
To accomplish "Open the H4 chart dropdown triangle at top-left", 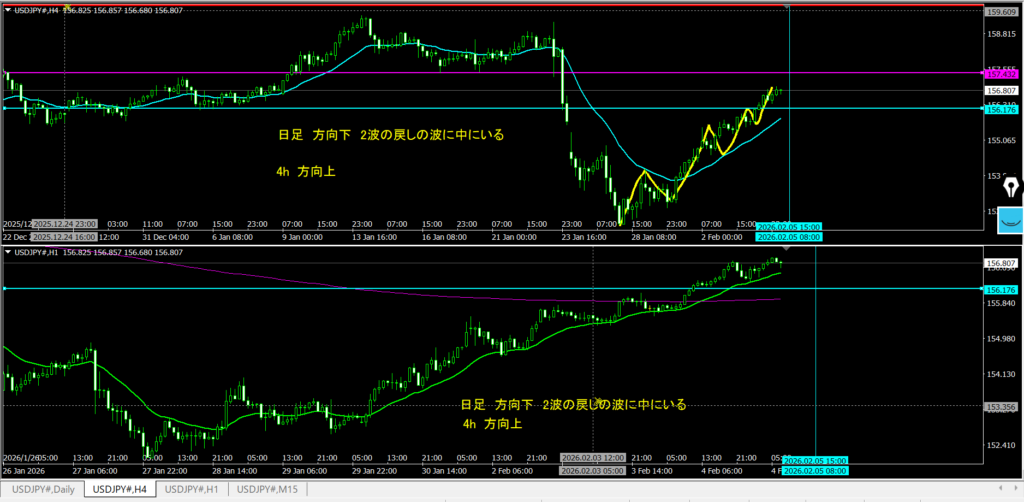I will (9, 10).
